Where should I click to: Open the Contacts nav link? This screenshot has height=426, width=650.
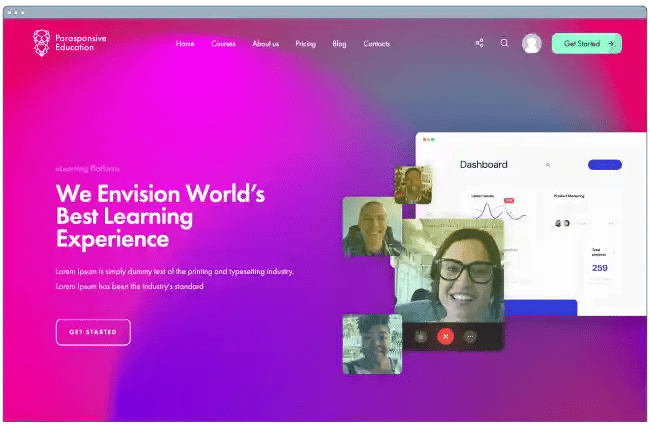tap(376, 44)
